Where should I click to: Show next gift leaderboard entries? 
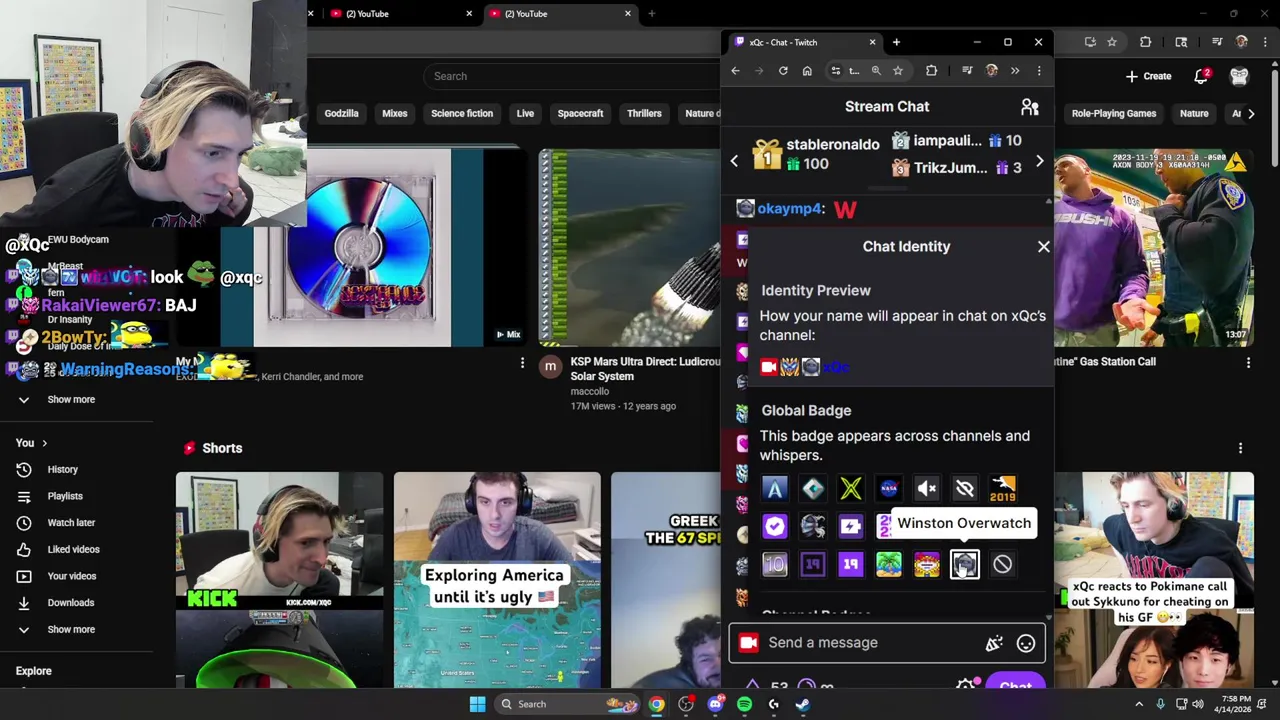pos(1039,160)
